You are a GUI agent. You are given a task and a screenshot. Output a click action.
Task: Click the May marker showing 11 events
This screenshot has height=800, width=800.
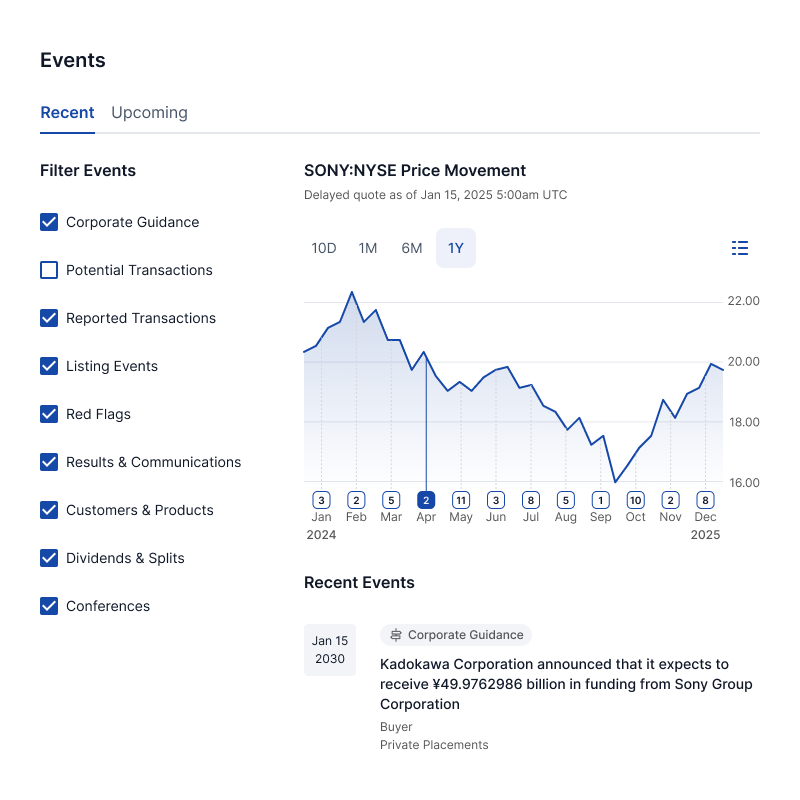click(461, 500)
